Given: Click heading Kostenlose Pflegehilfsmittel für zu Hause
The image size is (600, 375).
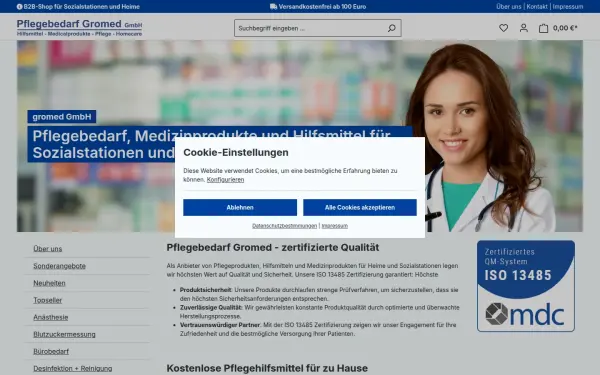Looking at the screenshot, I should coord(267,368).
